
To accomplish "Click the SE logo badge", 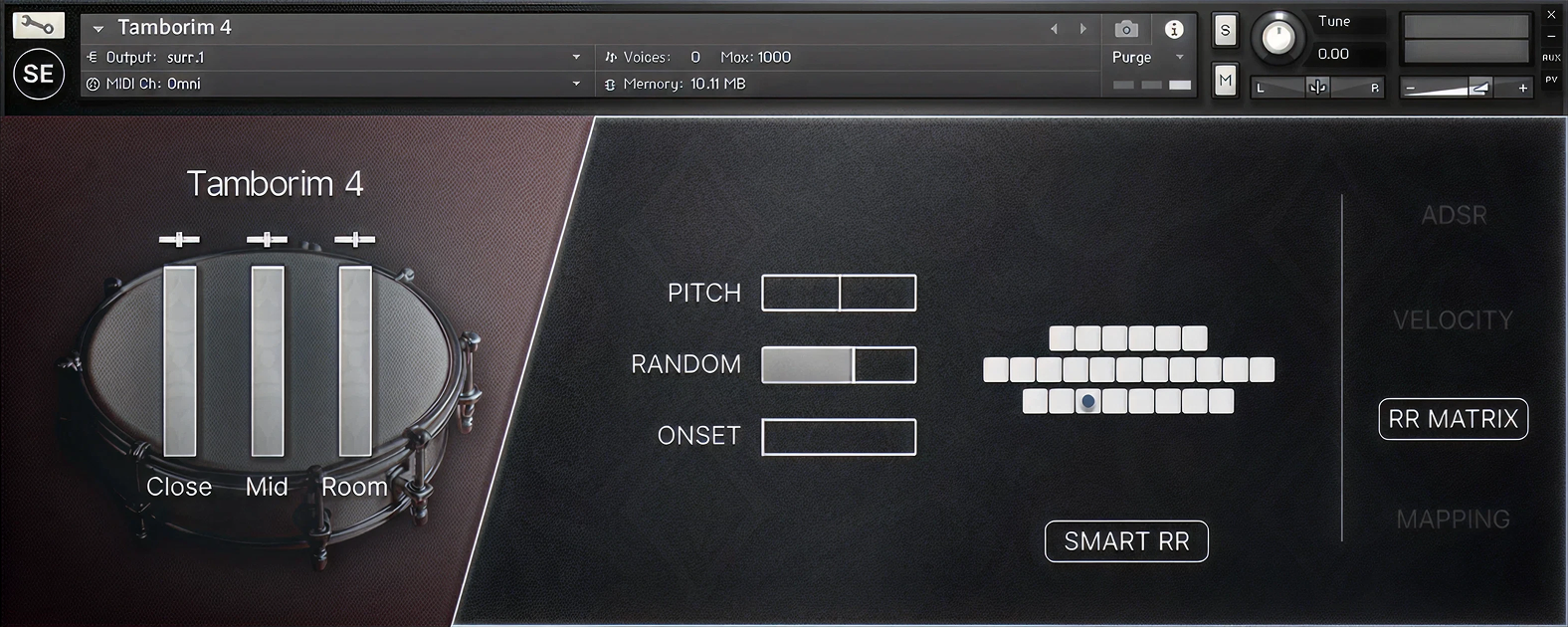I will (x=39, y=74).
